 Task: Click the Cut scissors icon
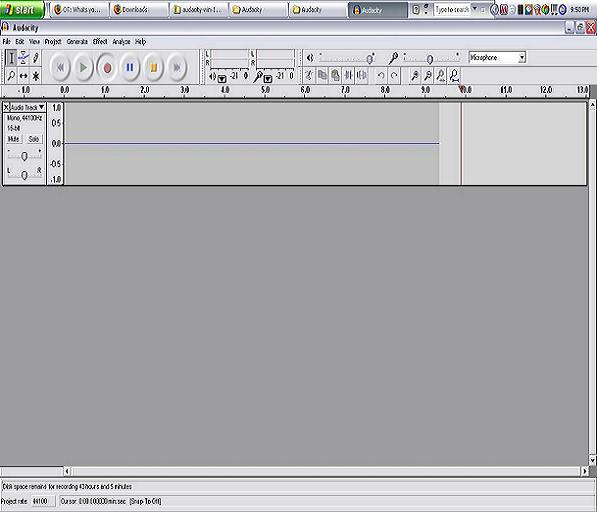309,75
